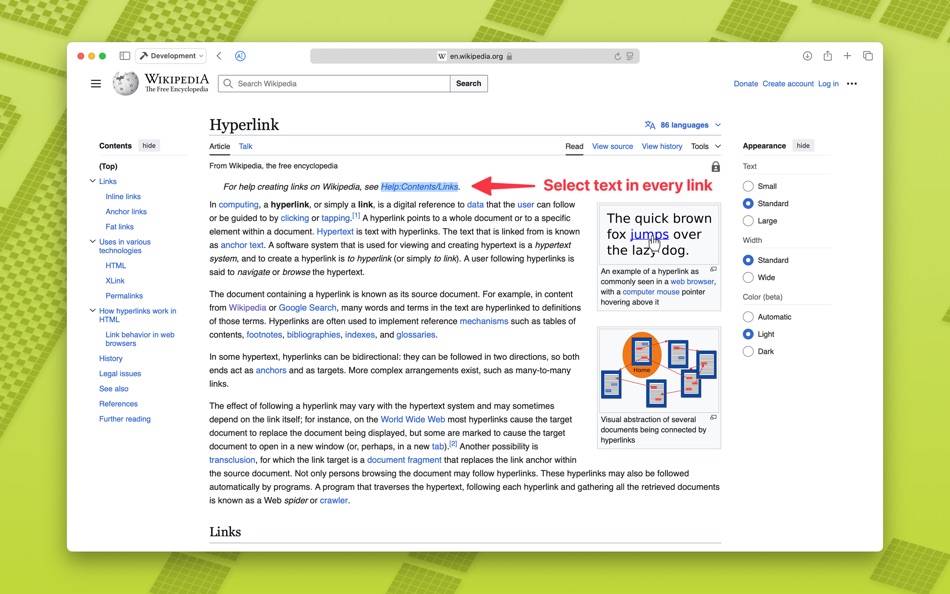Switch to the View history tab
Screen dimensions: 950x594
click(662, 145)
